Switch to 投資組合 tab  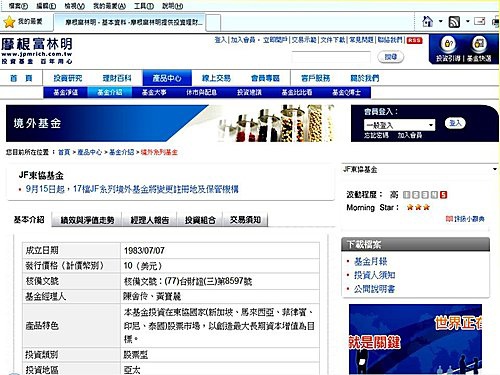coord(200,220)
